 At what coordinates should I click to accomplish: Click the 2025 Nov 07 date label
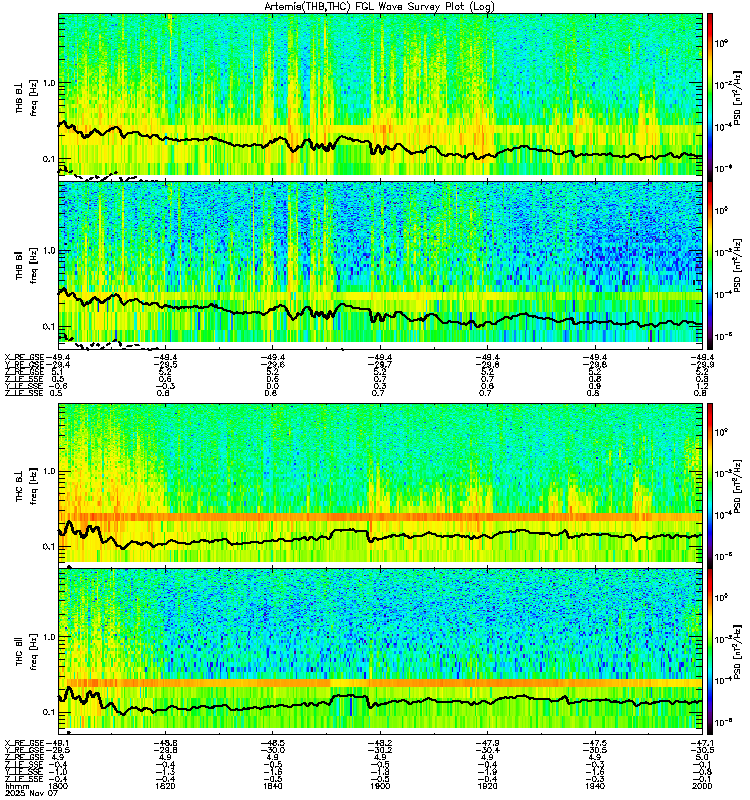point(32,793)
